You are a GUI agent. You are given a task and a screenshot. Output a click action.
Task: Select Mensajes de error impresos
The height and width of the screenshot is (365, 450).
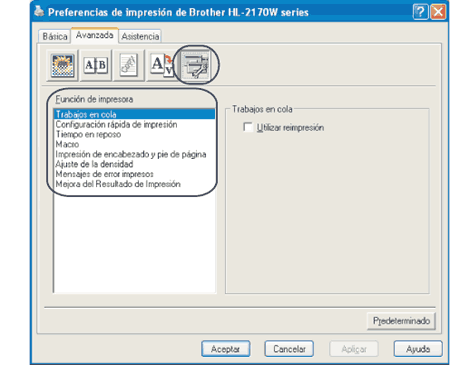click(x=134, y=174)
